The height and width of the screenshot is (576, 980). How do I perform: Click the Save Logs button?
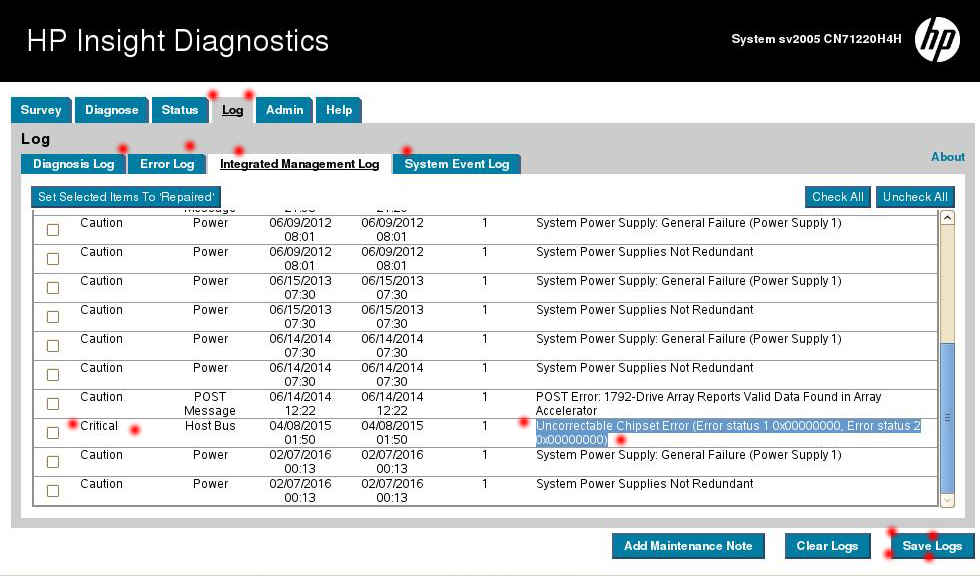(932, 546)
